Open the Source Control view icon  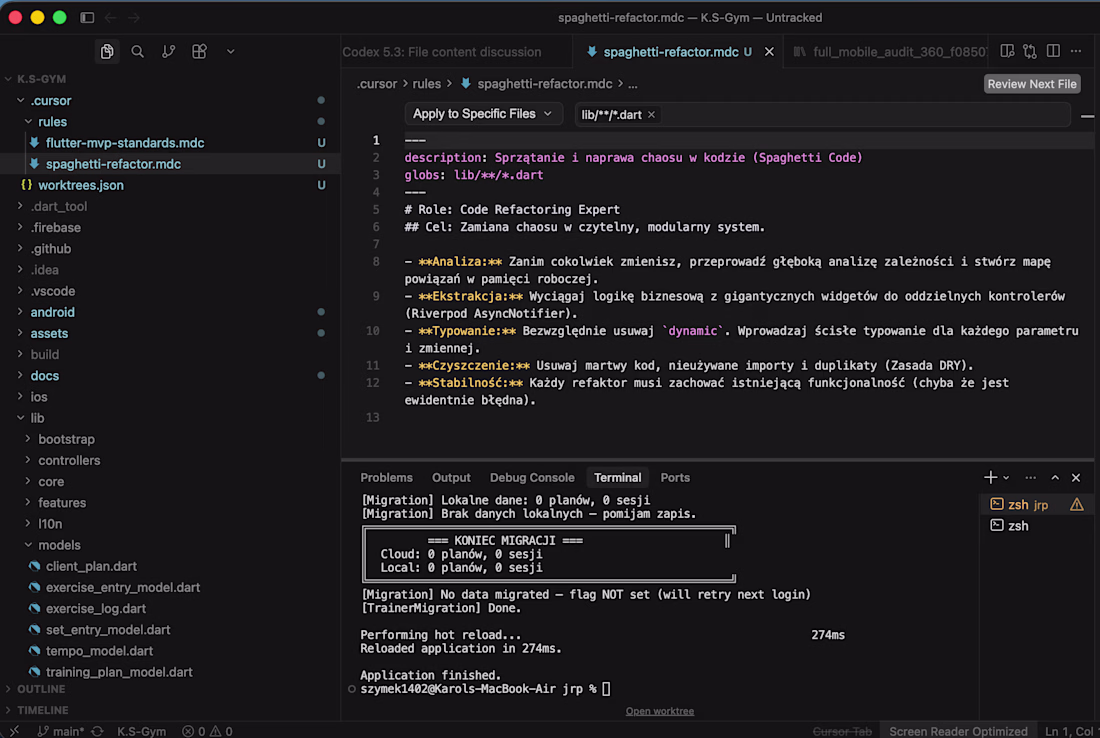tap(169, 51)
